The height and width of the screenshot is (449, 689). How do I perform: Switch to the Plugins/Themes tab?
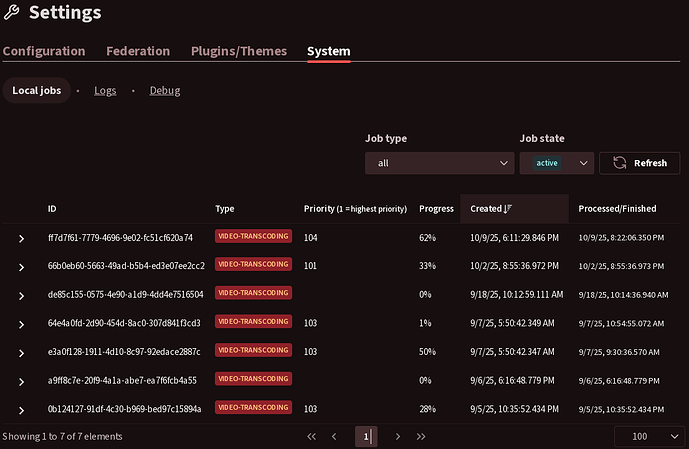click(238, 51)
